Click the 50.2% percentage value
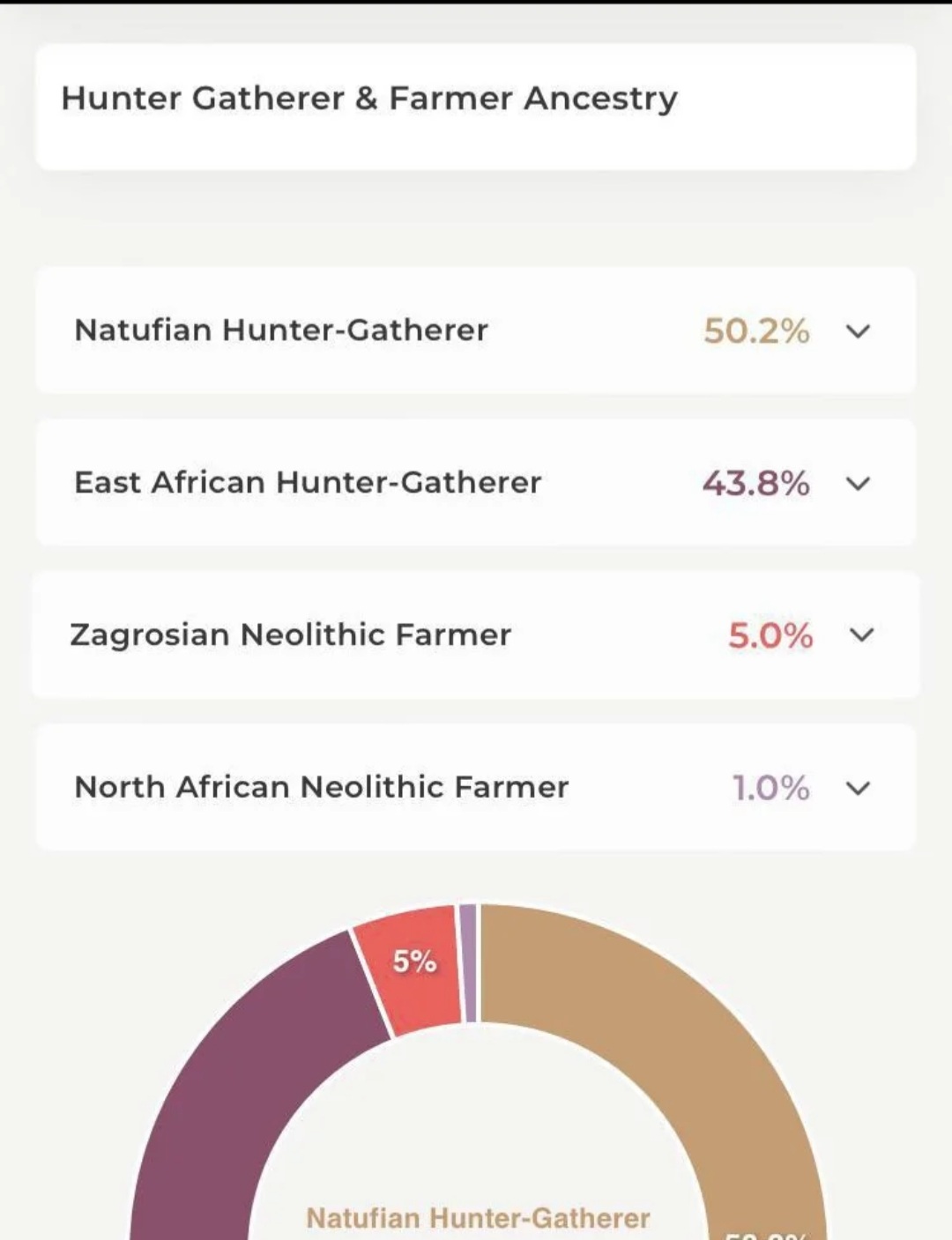Viewport: 952px width, 1240px height. (x=756, y=331)
